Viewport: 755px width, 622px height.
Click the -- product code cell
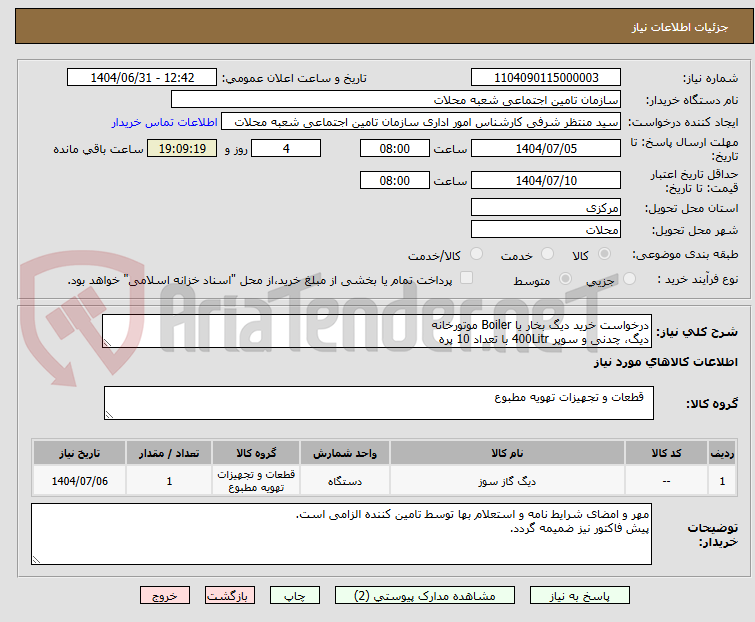click(666, 481)
